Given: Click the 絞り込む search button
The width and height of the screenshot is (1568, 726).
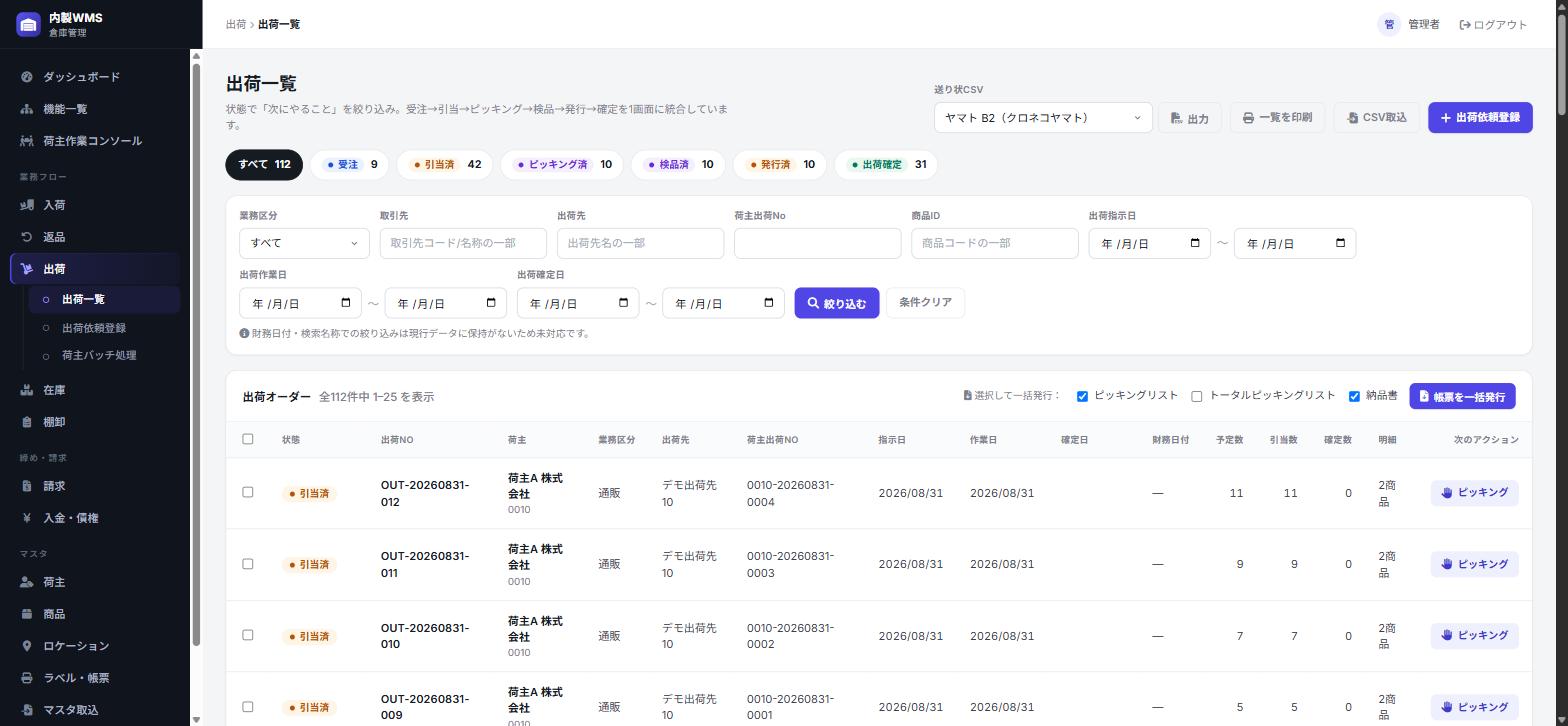Looking at the screenshot, I should coord(837,303).
